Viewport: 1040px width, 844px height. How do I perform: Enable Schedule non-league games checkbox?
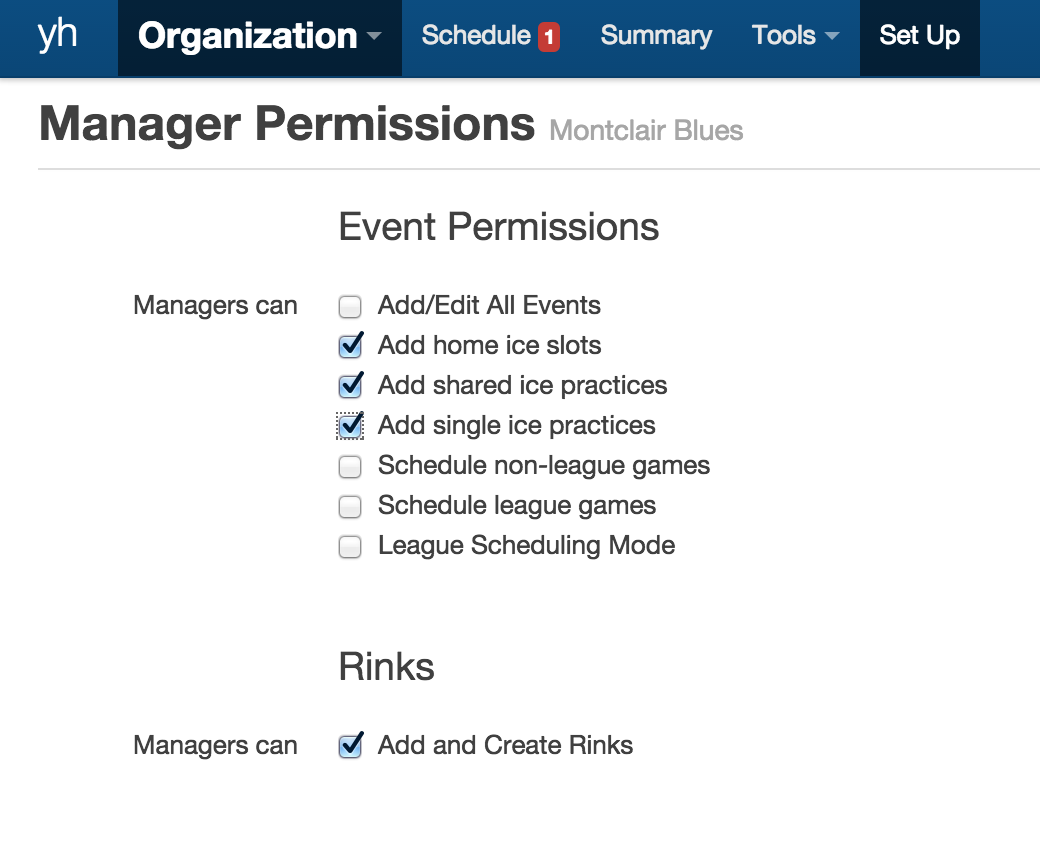[x=350, y=466]
